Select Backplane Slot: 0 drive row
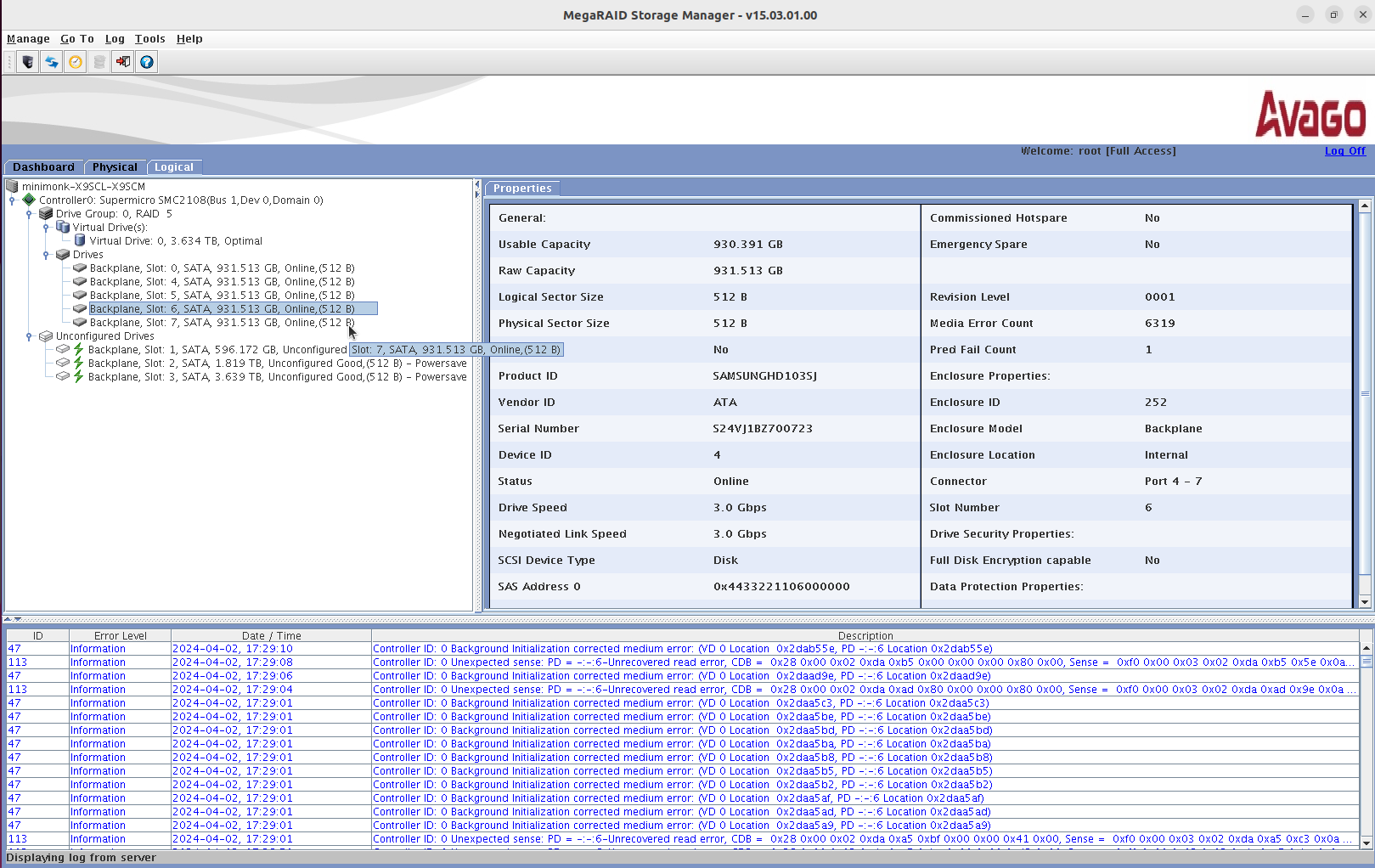This screenshot has width=1375, height=868. [x=223, y=268]
